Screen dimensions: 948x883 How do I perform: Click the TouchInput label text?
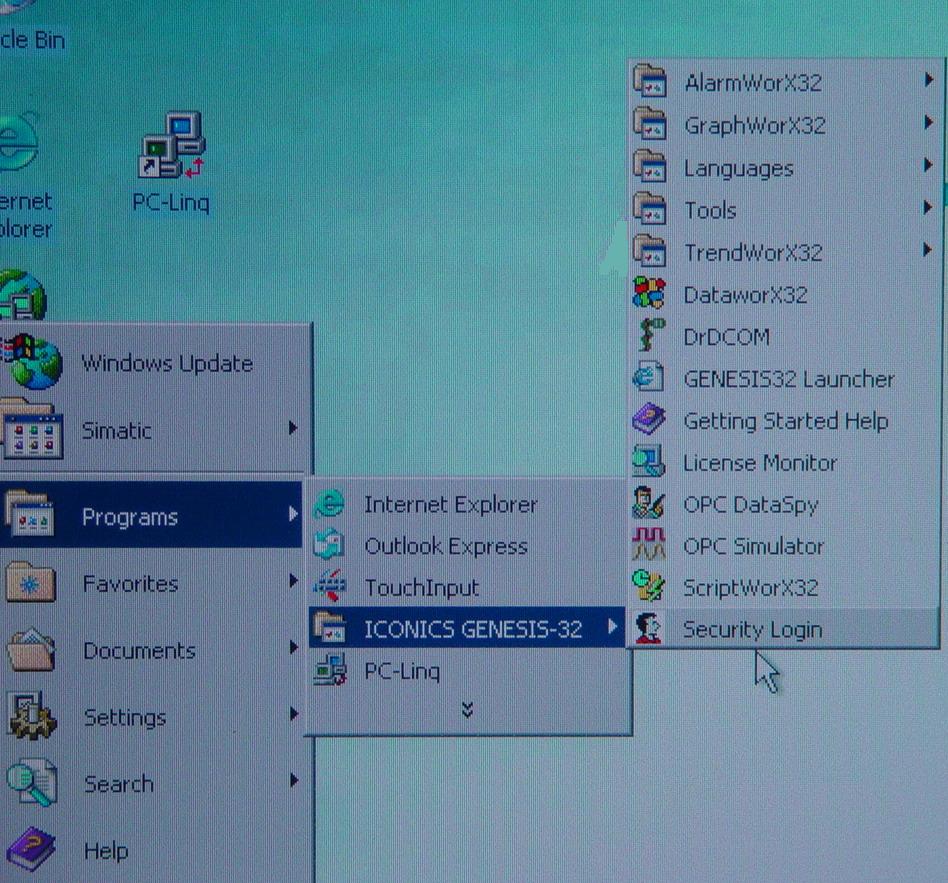click(421, 588)
